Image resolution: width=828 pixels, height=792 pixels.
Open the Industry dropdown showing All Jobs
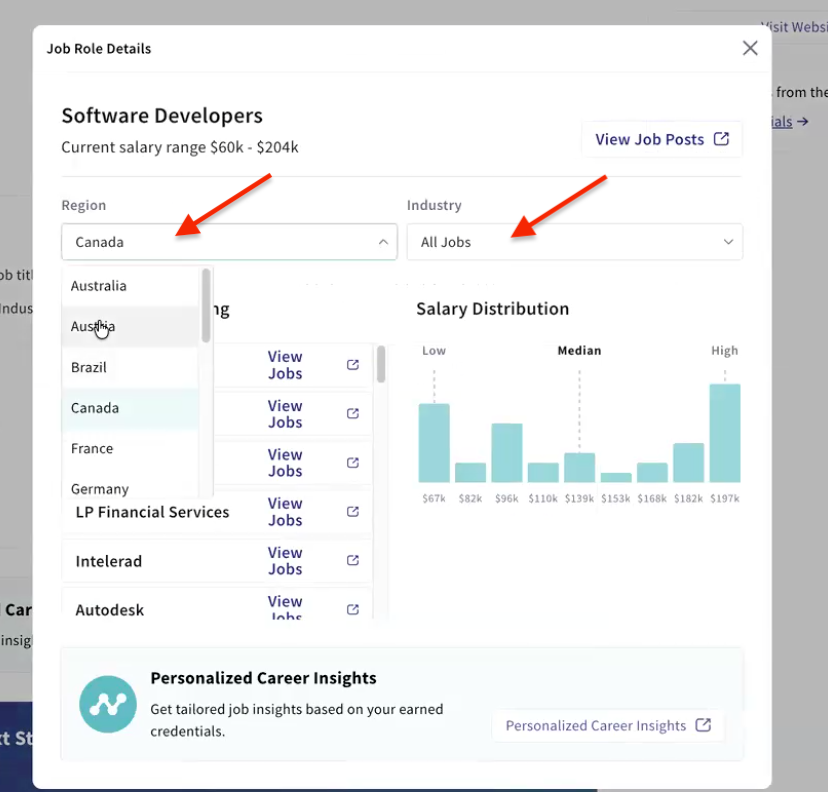(x=575, y=242)
